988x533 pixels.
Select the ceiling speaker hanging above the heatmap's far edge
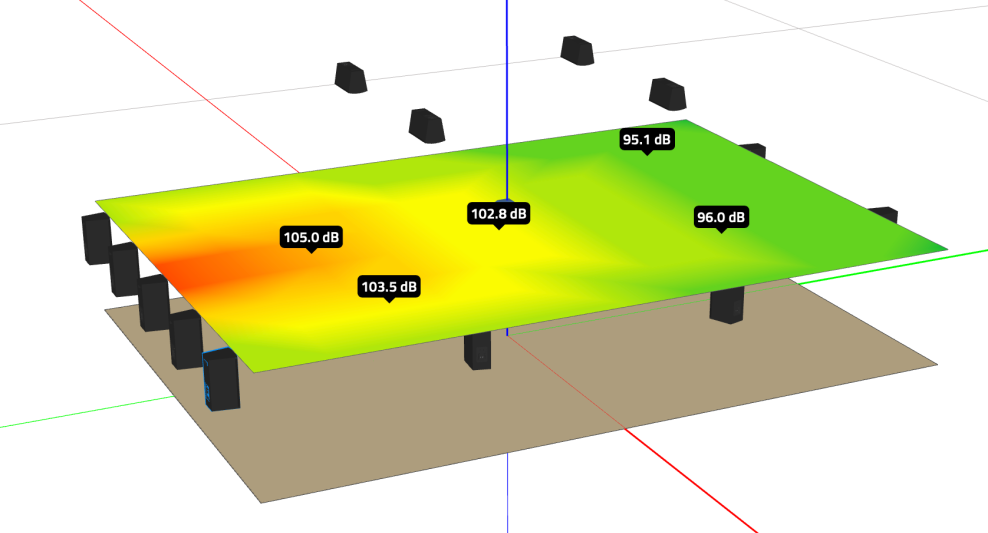coord(427,125)
